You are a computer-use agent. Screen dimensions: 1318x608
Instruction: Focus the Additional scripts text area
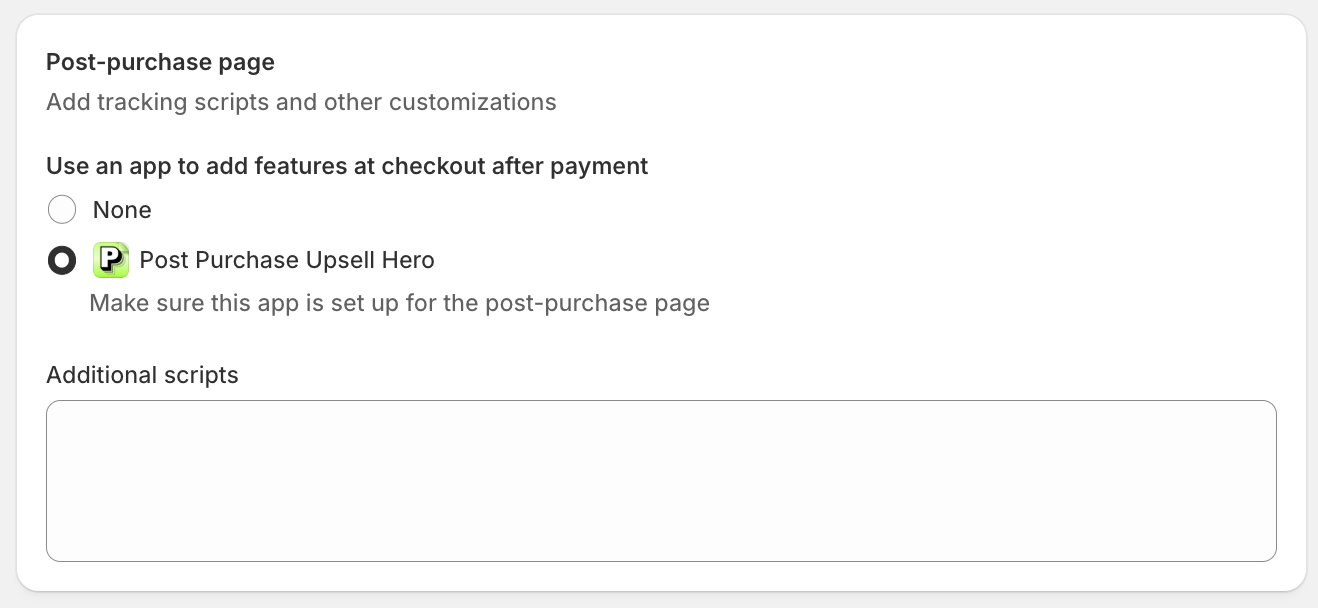point(661,481)
